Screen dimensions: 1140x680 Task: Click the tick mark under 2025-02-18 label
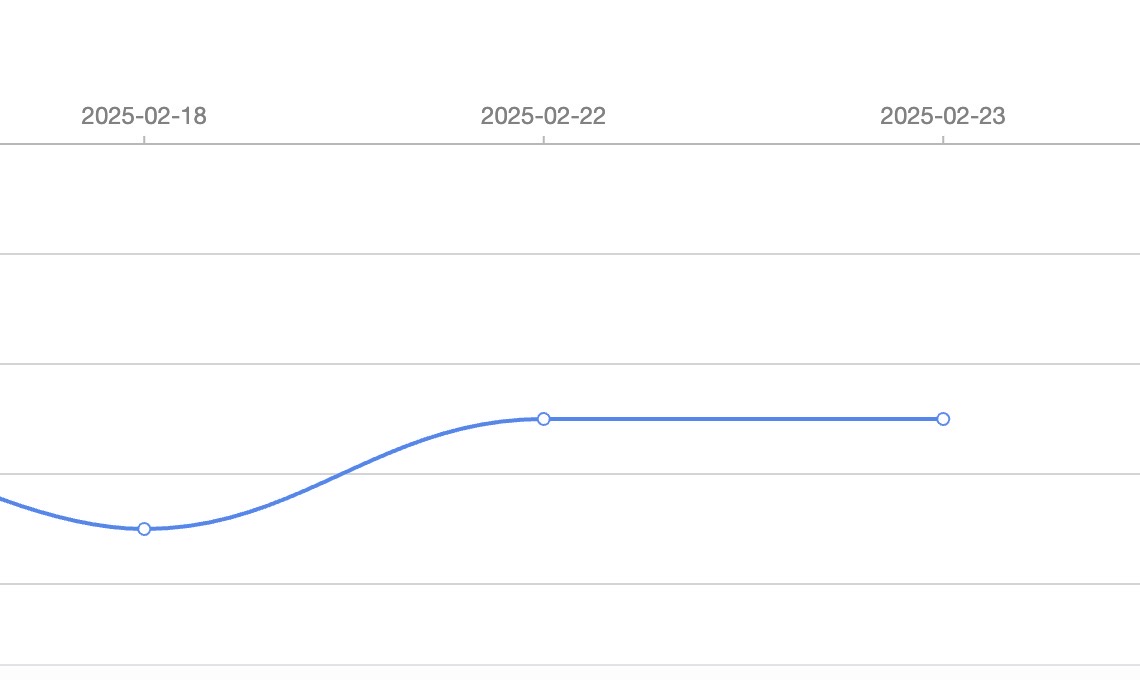pos(144,139)
